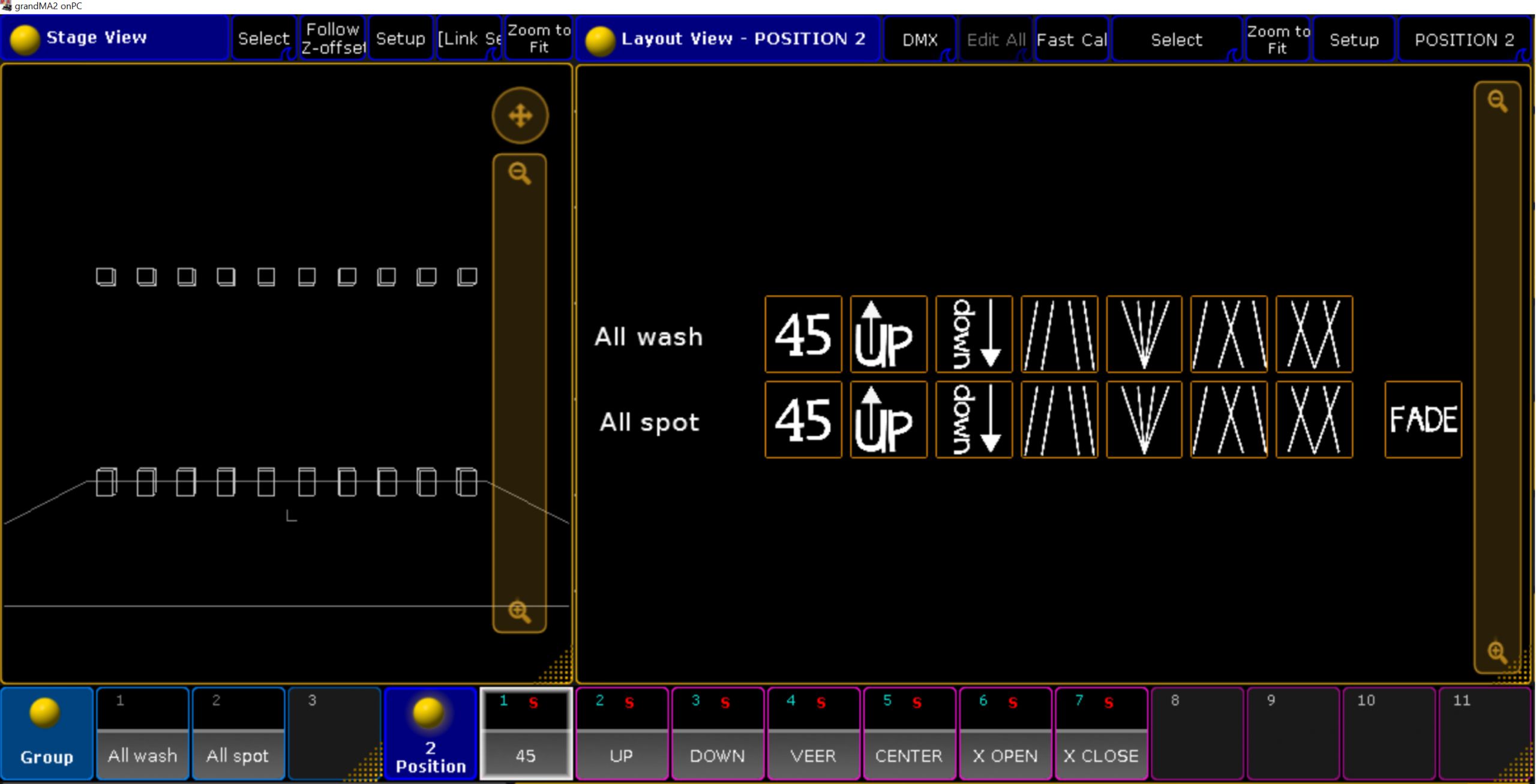This screenshot has width=1536, height=784.
Task: Open the Layout View Select dropdown
Action: (x=1177, y=40)
